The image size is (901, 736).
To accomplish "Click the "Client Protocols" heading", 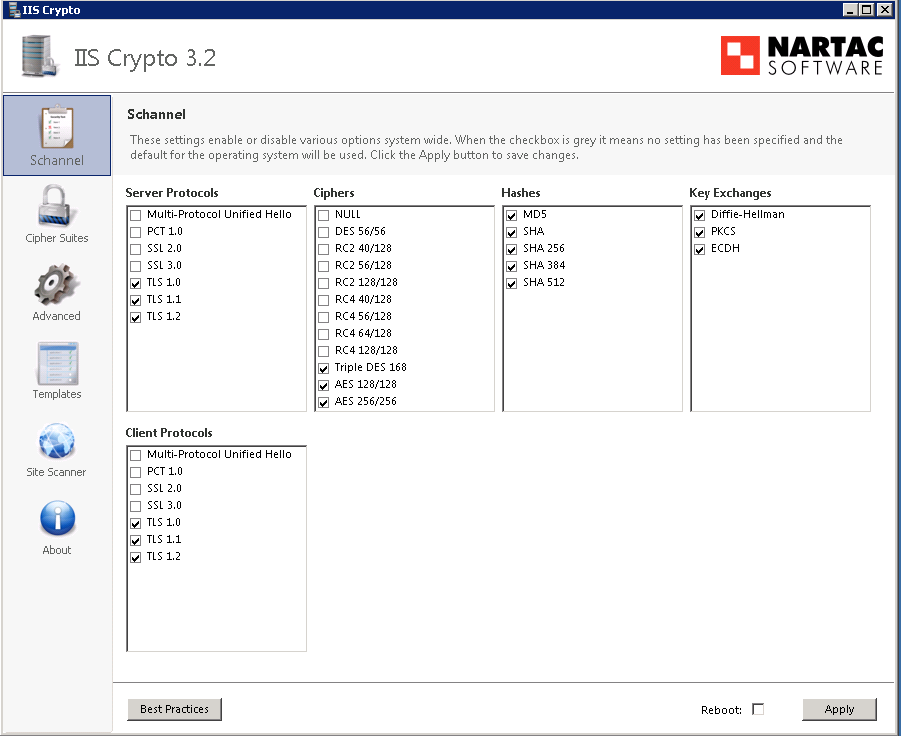I will point(169,433).
